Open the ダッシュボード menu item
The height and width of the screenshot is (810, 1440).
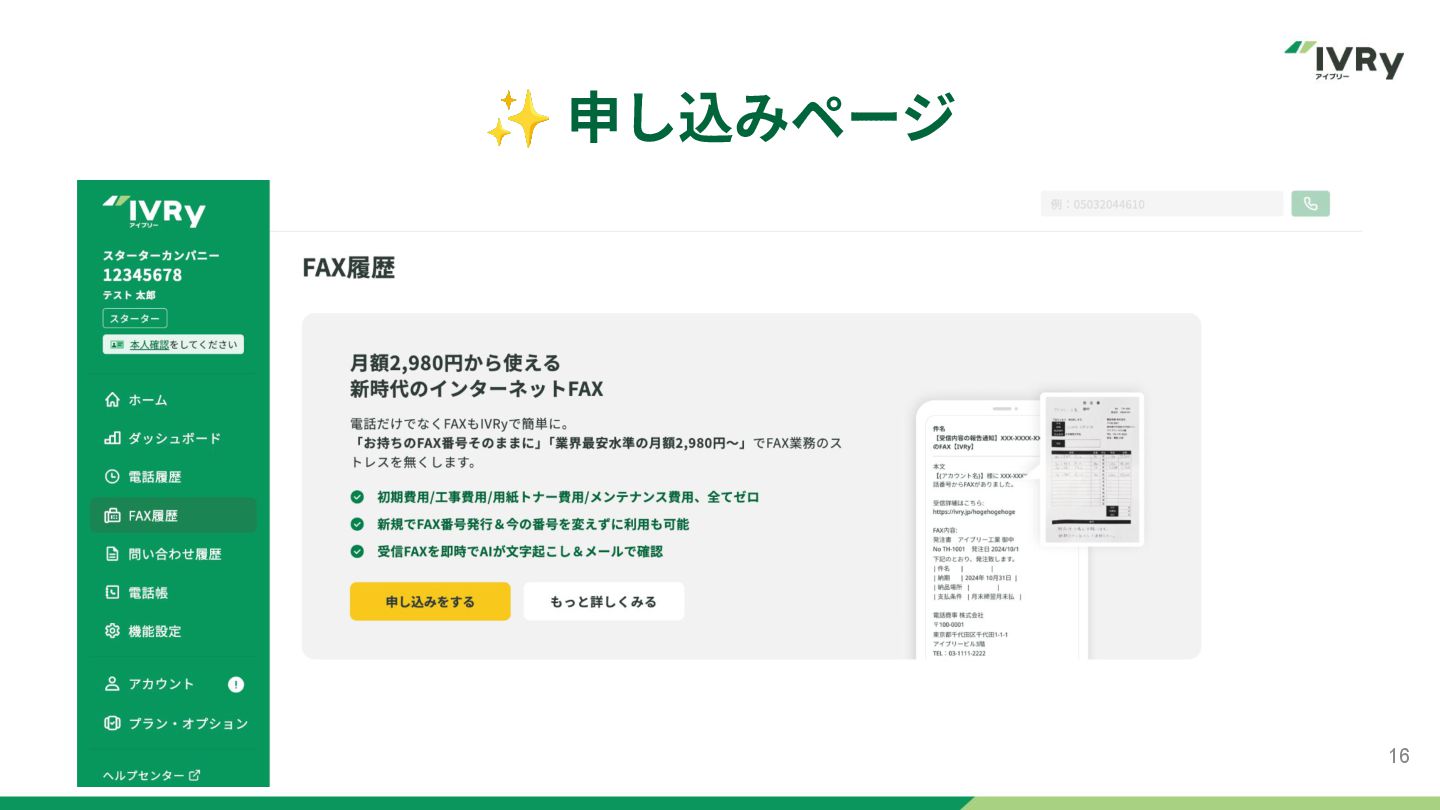[x=173, y=438]
